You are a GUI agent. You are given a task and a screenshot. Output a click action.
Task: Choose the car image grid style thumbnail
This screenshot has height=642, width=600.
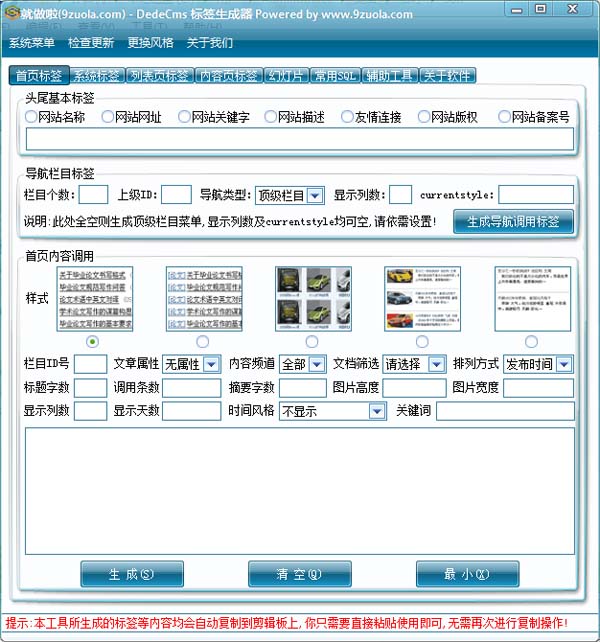tap(313, 298)
